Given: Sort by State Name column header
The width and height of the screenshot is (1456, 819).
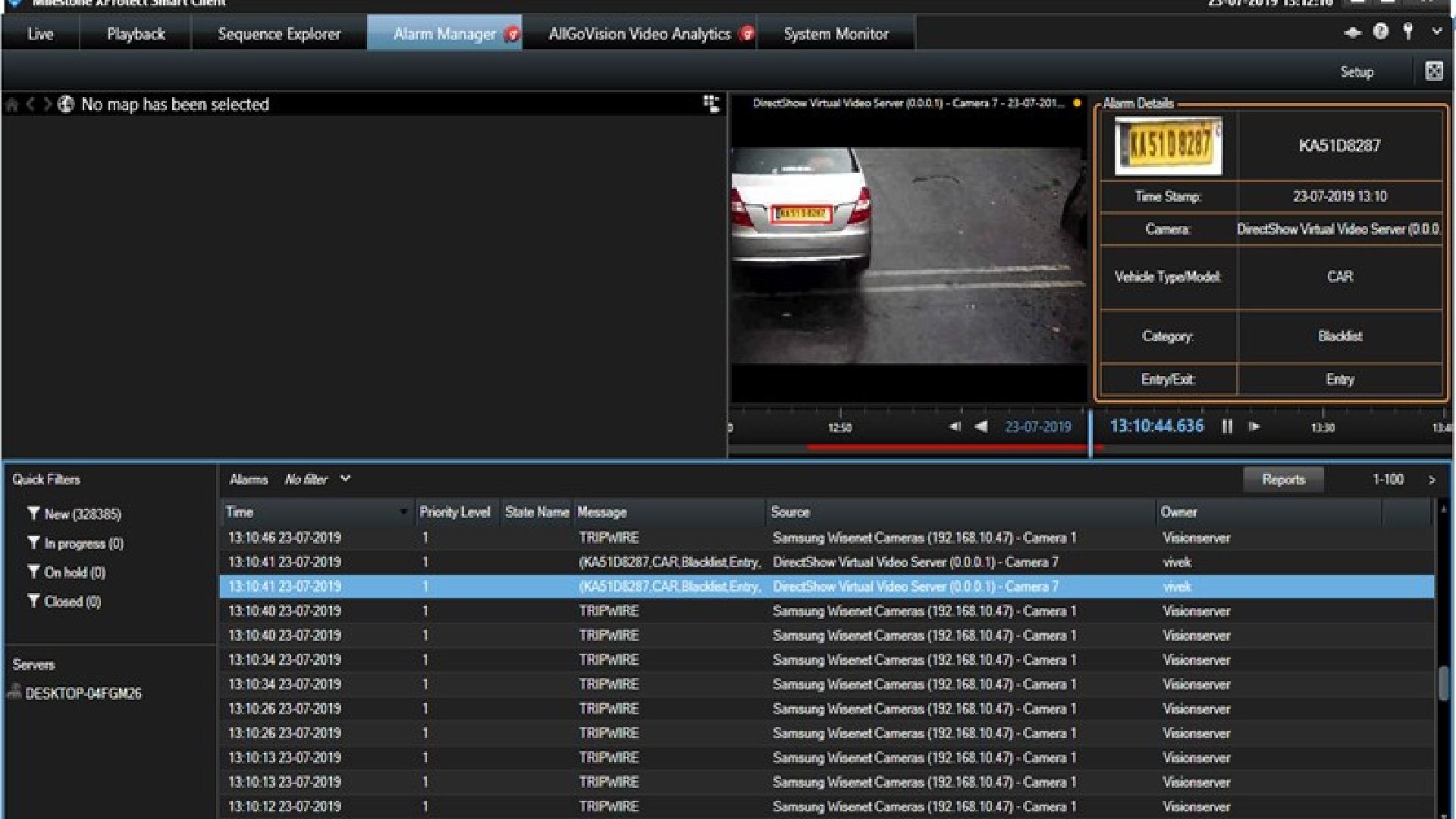Looking at the screenshot, I should click(537, 512).
